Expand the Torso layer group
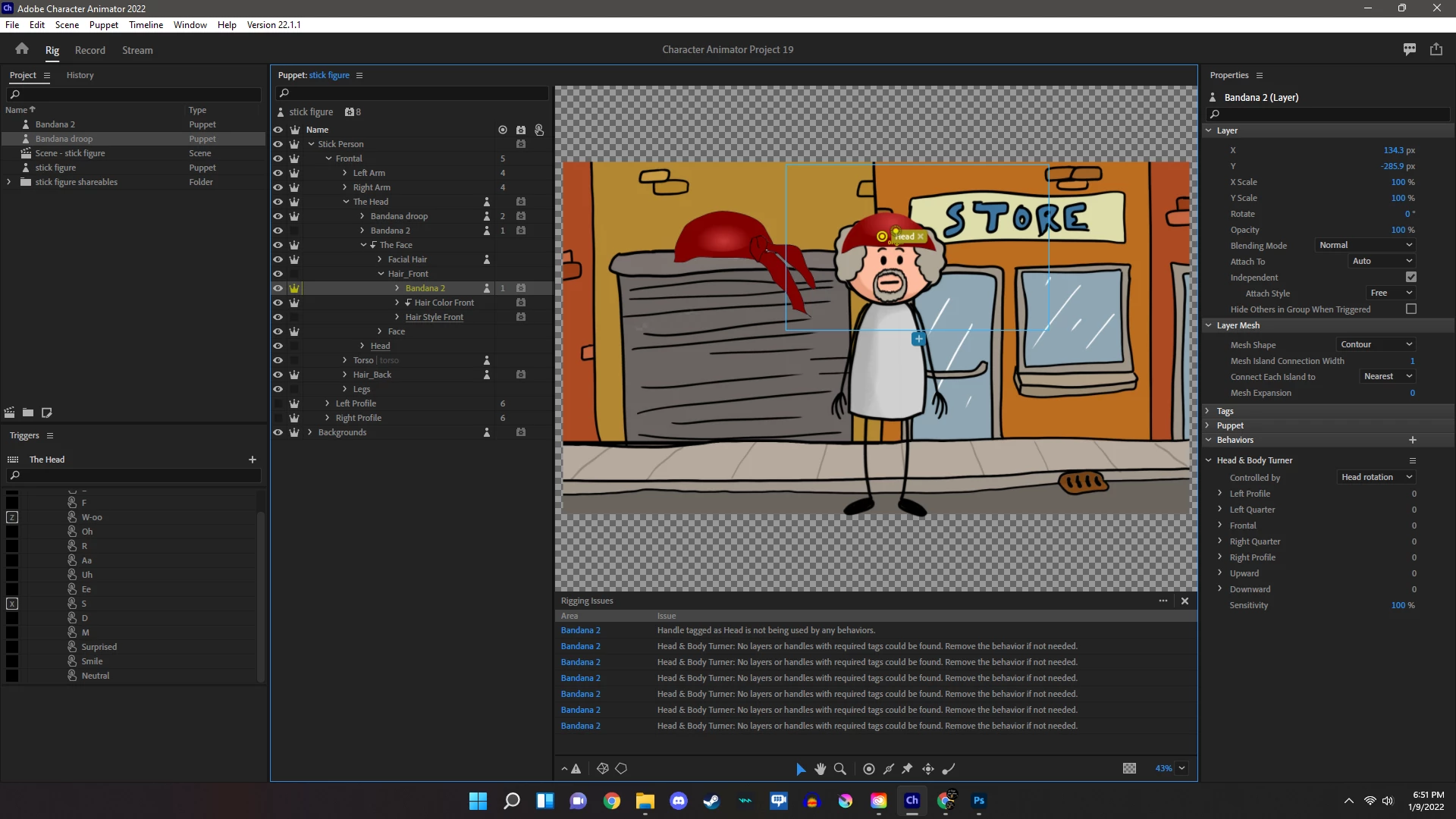The image size is (1456, 819). coord(345,360)
